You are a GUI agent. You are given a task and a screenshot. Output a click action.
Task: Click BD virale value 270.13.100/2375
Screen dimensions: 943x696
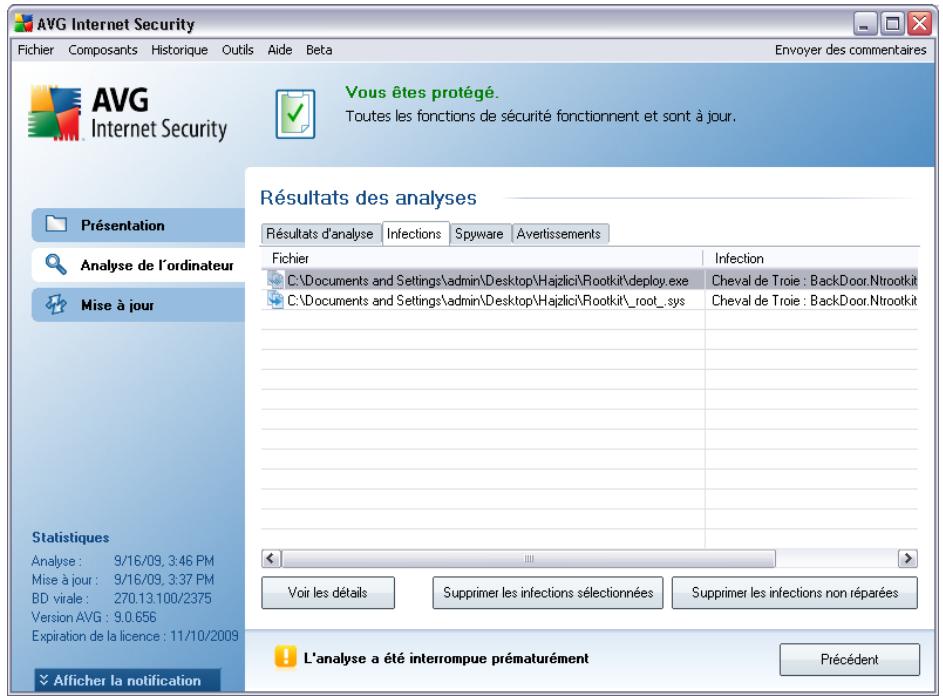[x=162, y=598]
